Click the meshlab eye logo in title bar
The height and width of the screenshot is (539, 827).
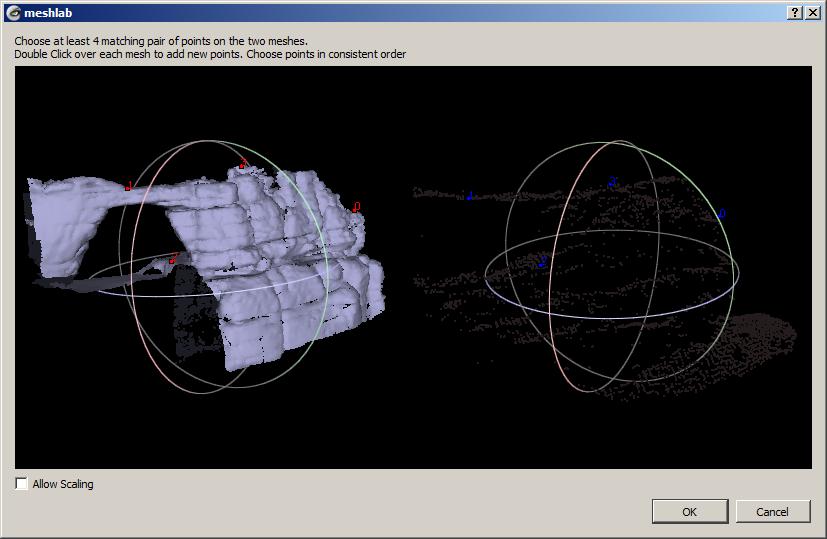(x=13, y=13)
